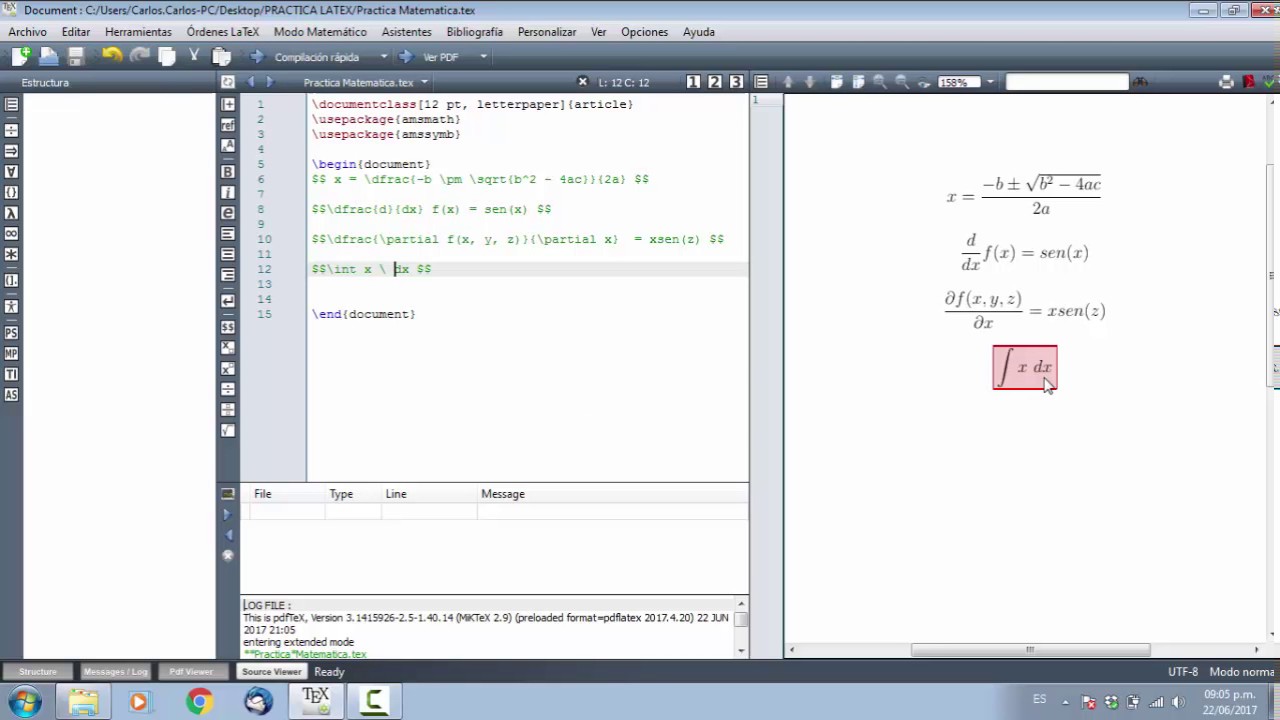Open the Órdenes LaTeX menu
This screenshot has height=720, width=1280.
pyautogui.click(x=223, y=32)
